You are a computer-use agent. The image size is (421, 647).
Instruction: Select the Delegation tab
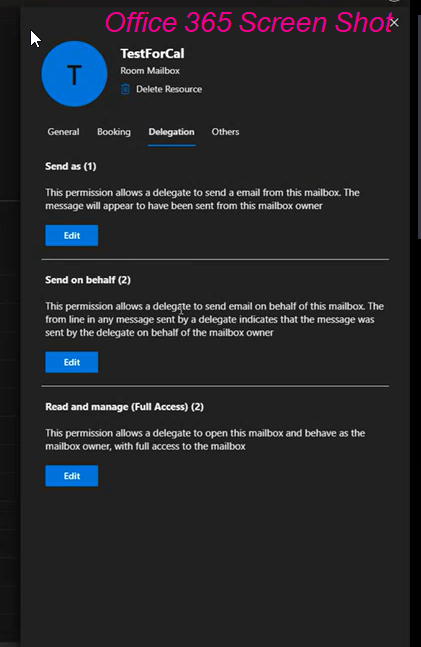(x=171, y=132)
